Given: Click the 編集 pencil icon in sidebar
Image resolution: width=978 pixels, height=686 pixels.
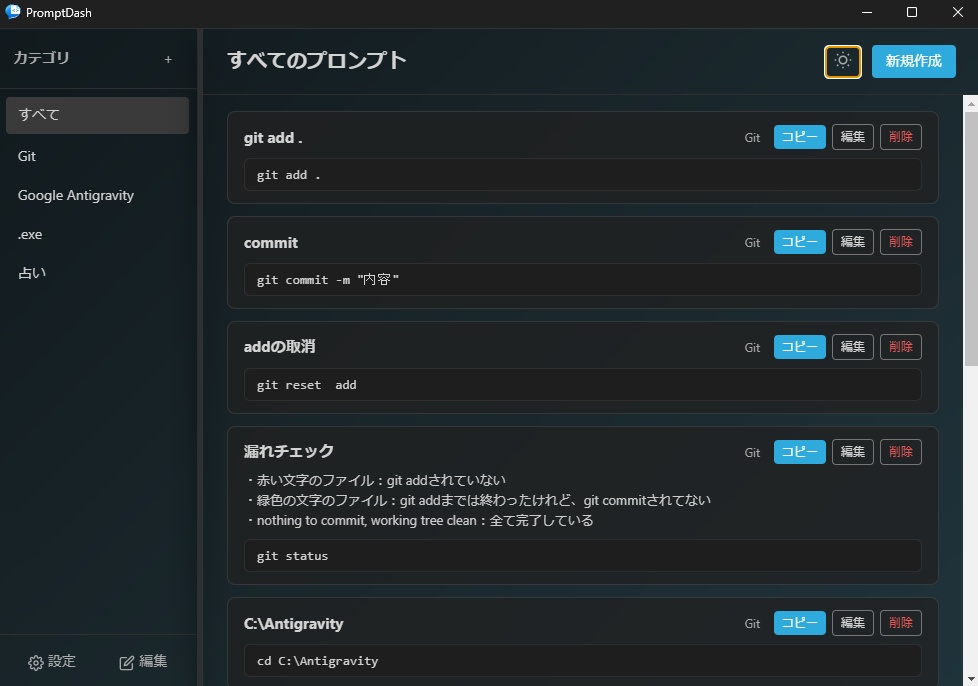Looking at the screenshot, I should (x=143, y=662).
